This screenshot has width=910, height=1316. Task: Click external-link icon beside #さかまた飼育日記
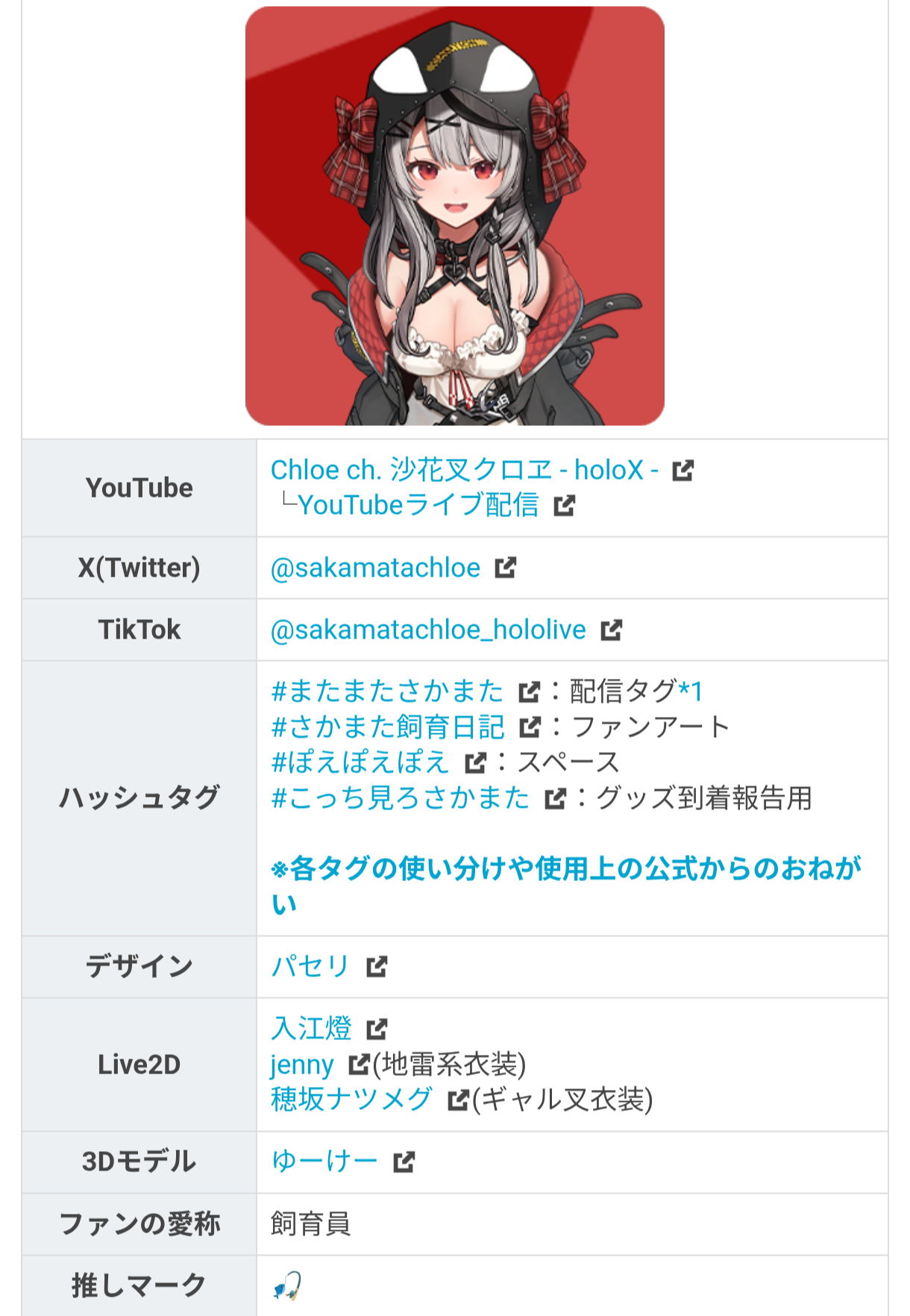tap(530, 727)
